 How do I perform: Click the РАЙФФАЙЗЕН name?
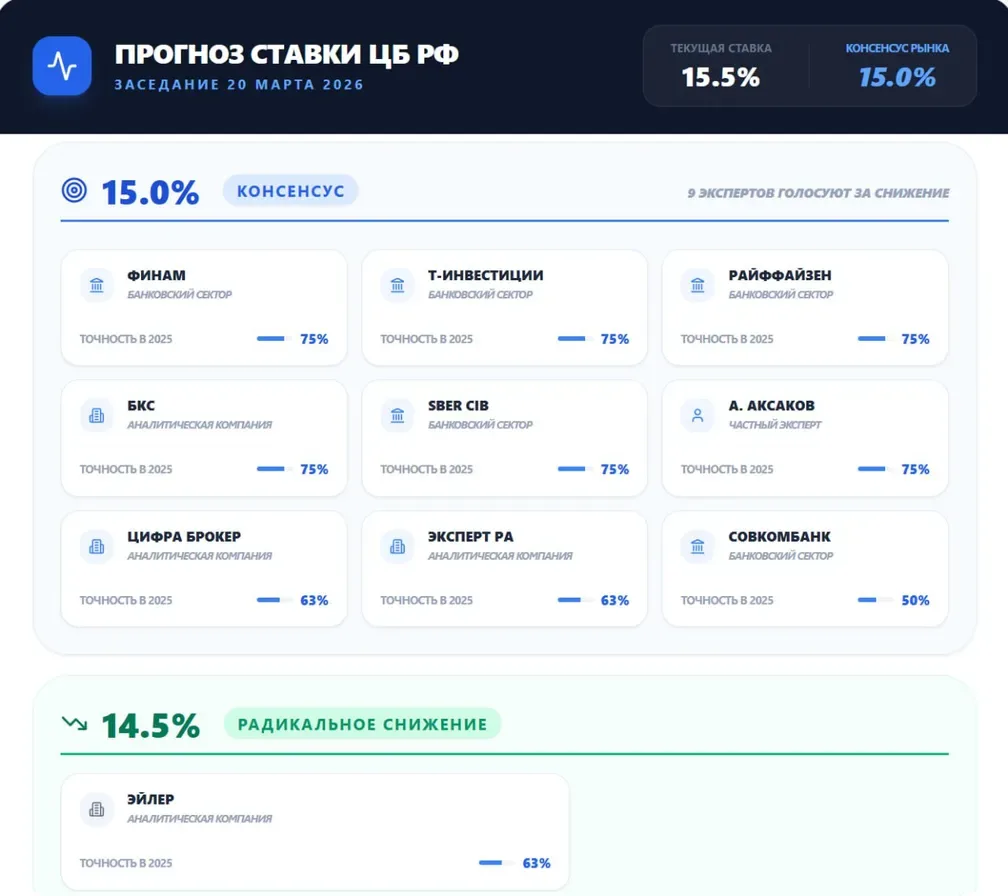click(x=780, y=275)
